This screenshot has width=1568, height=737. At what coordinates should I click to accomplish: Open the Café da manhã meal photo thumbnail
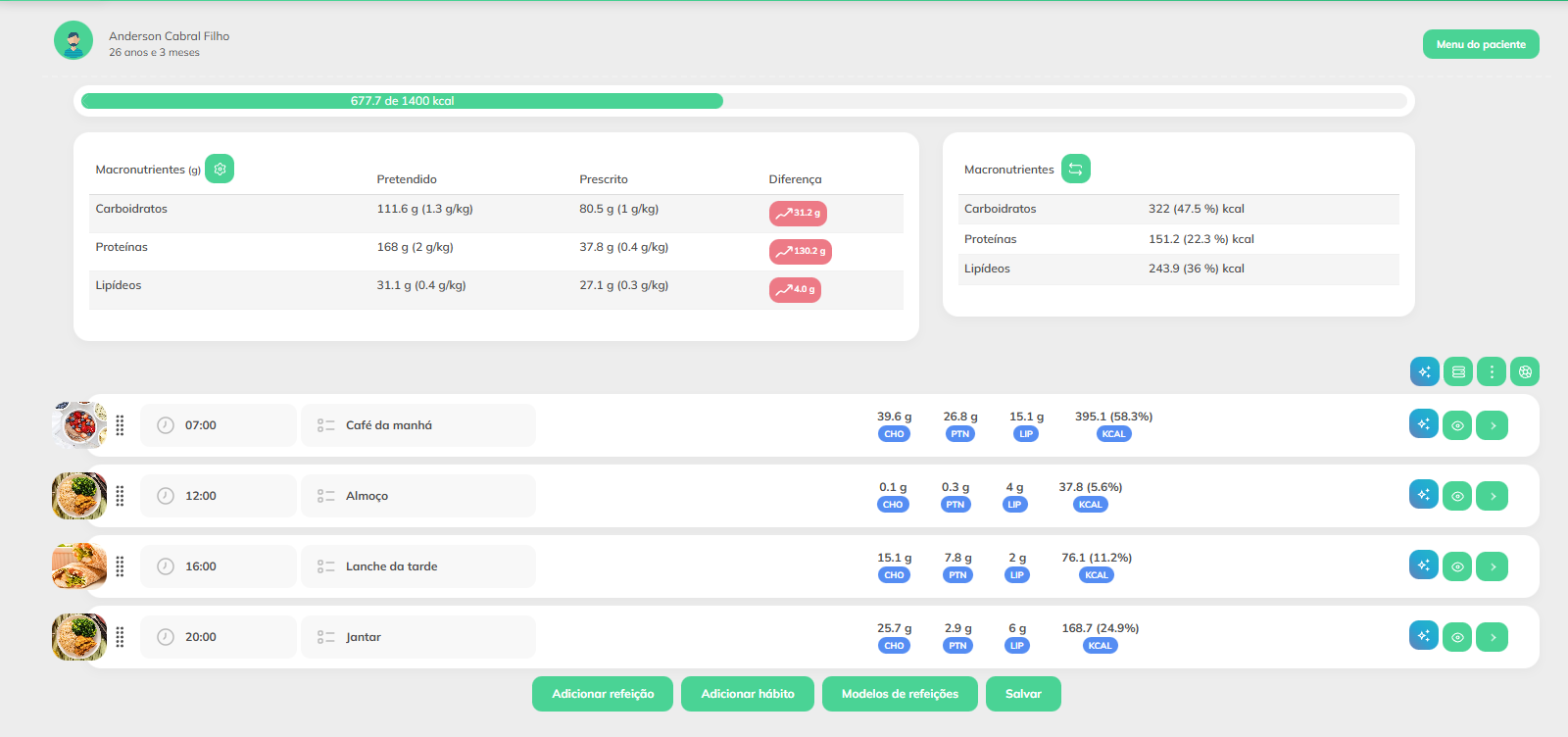point(79,425)
